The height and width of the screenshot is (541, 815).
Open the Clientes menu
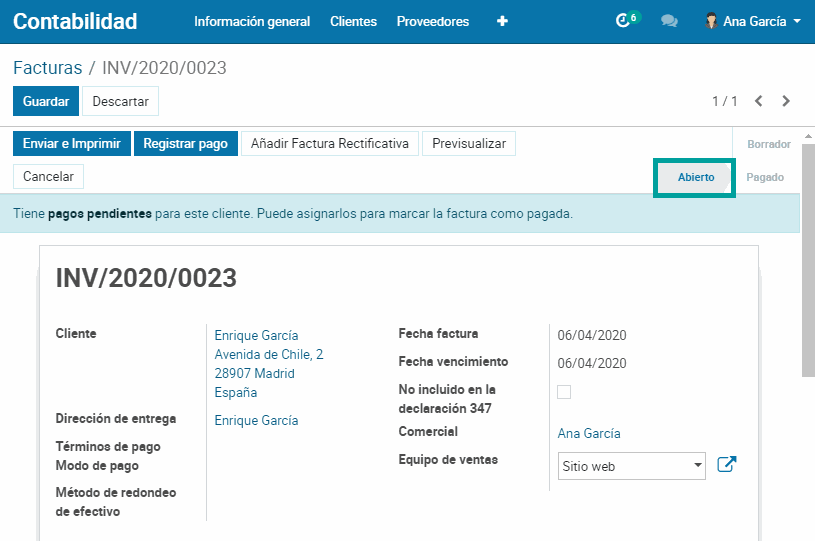[353, 21]
